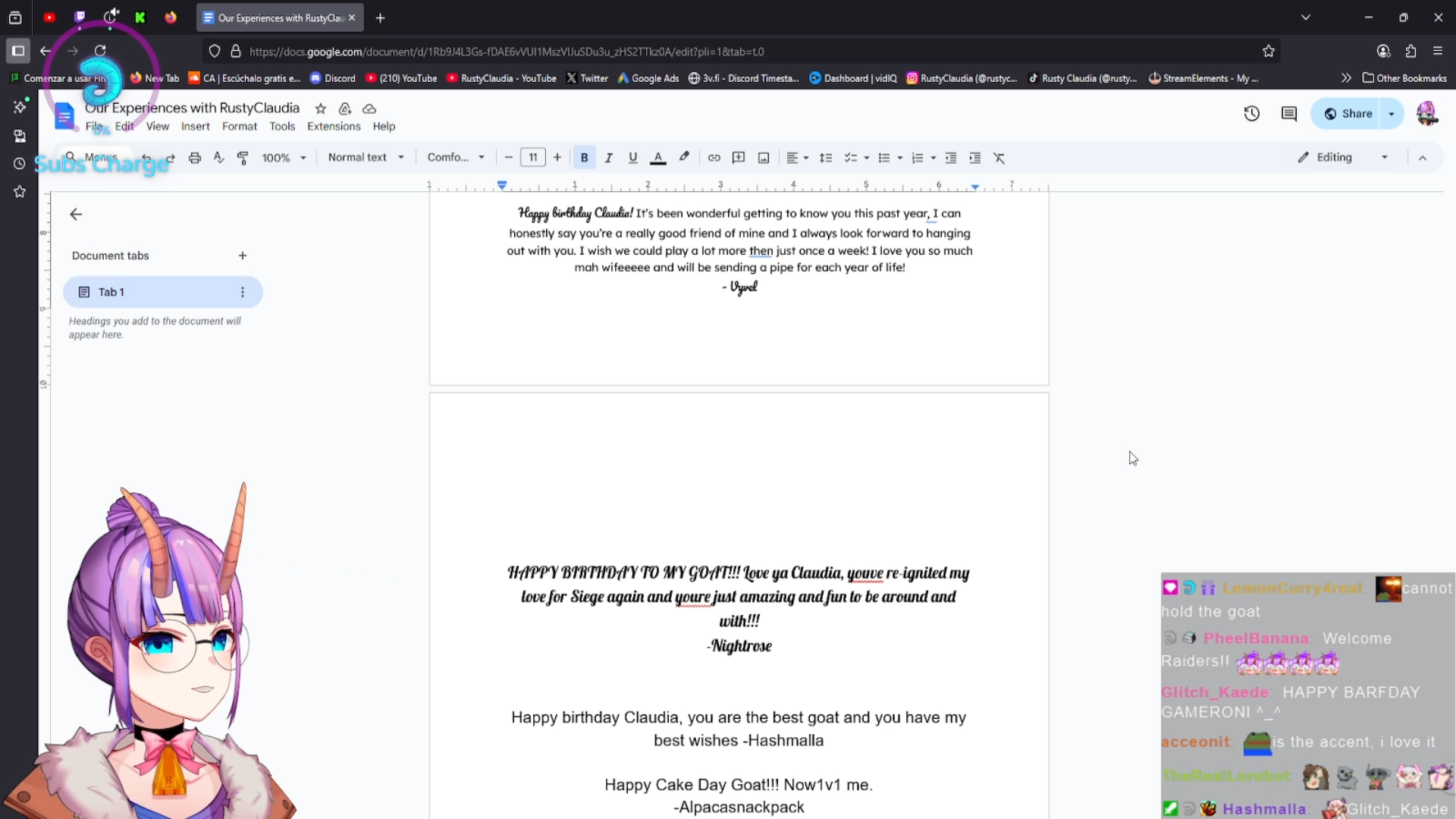Open font family dropdown
1456x819 pixels.
(x=456, y=158)
